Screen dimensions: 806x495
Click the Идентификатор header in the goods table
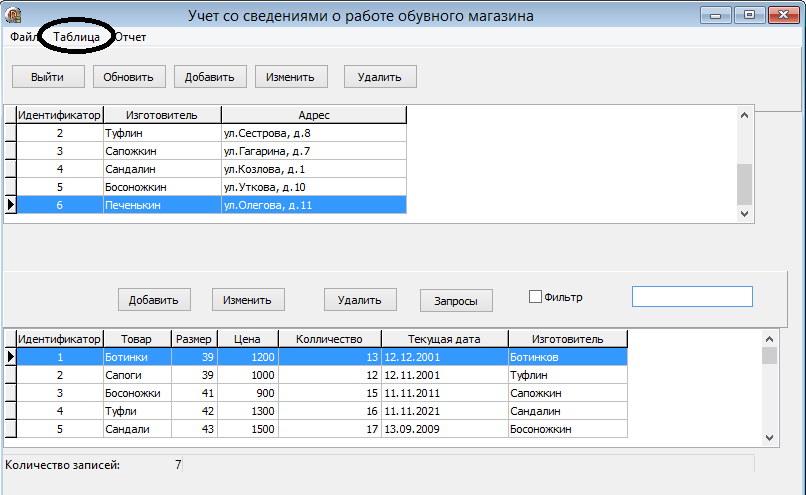60,339
